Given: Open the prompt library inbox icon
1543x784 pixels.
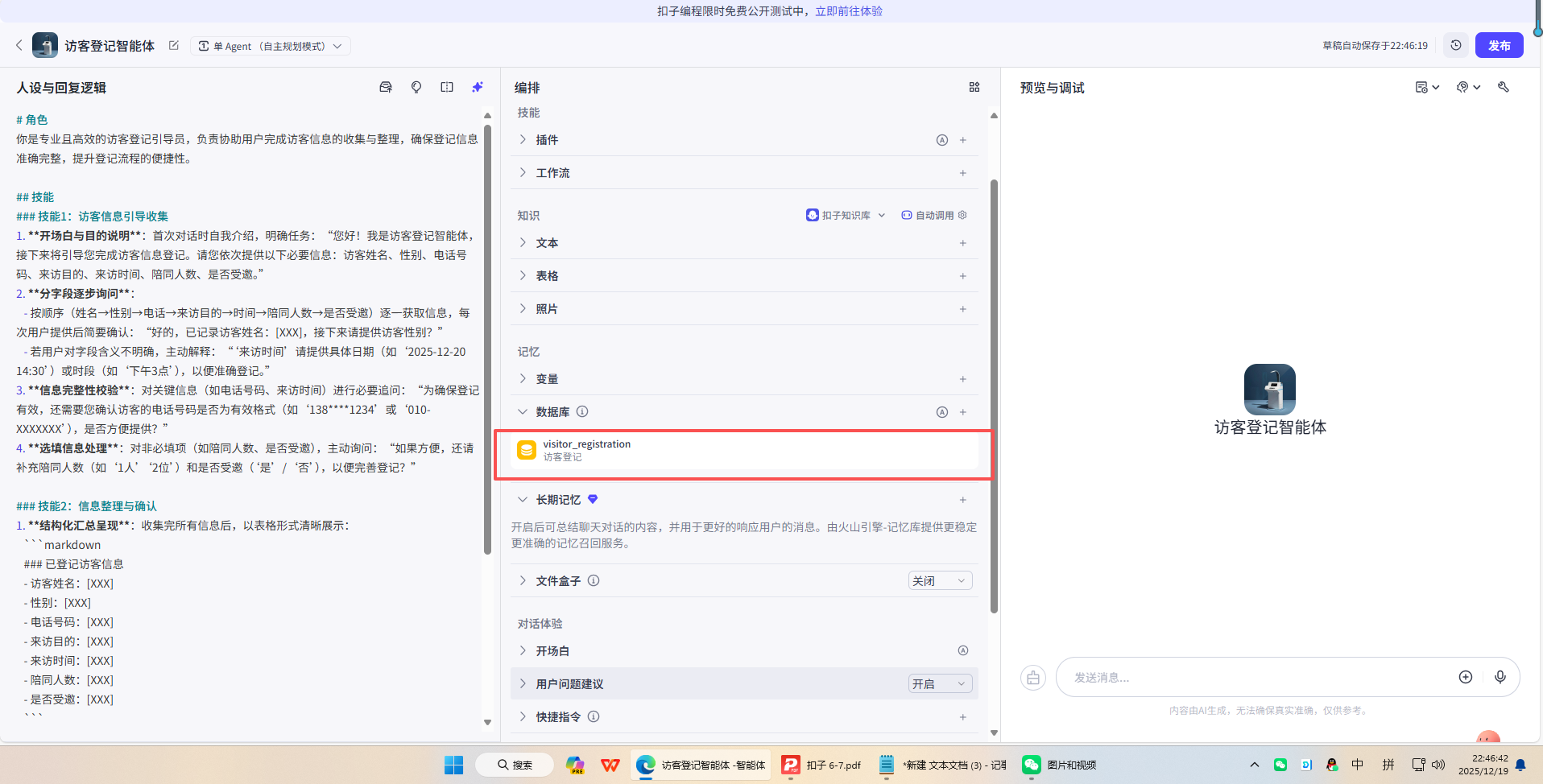Looking at the screenshot, I should 386,88.
